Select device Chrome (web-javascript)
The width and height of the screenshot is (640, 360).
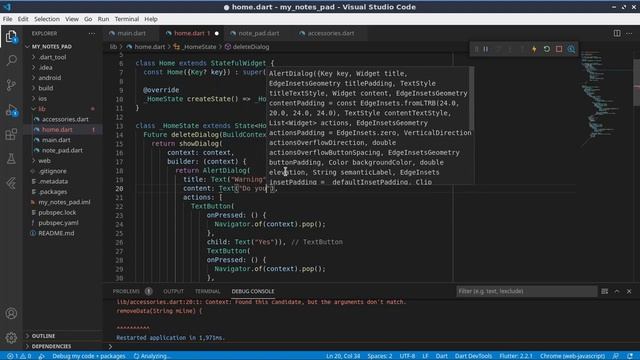pos(572,356)
